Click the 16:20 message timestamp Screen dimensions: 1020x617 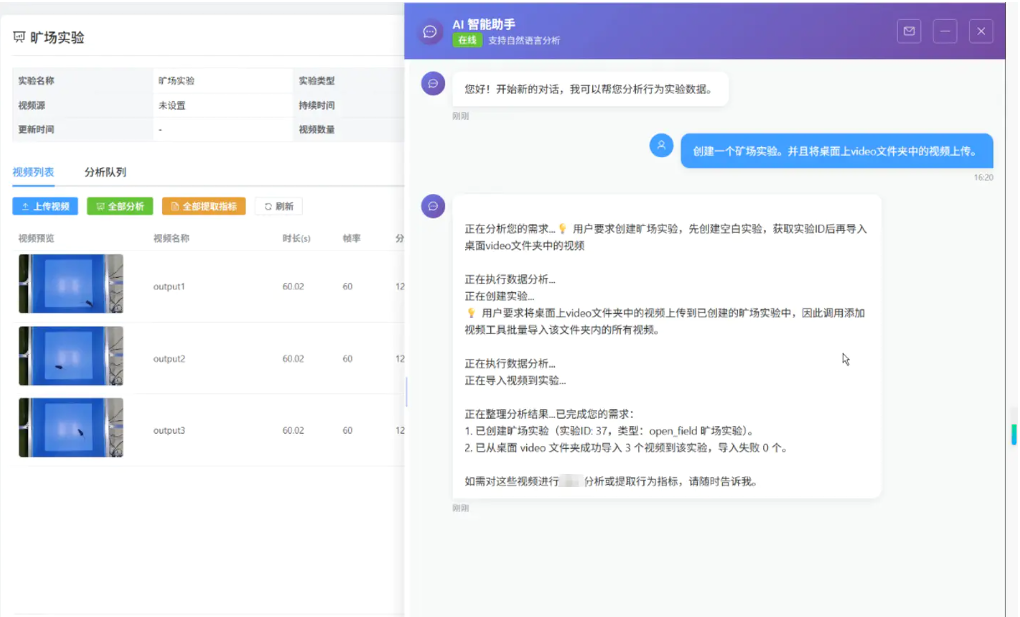(x=984, y=177)
